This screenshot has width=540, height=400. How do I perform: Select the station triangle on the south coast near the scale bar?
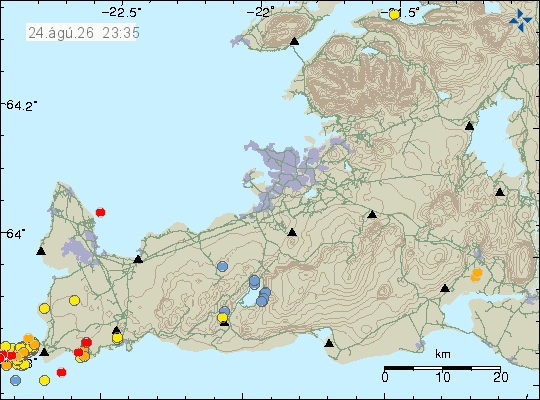point(329,343)
